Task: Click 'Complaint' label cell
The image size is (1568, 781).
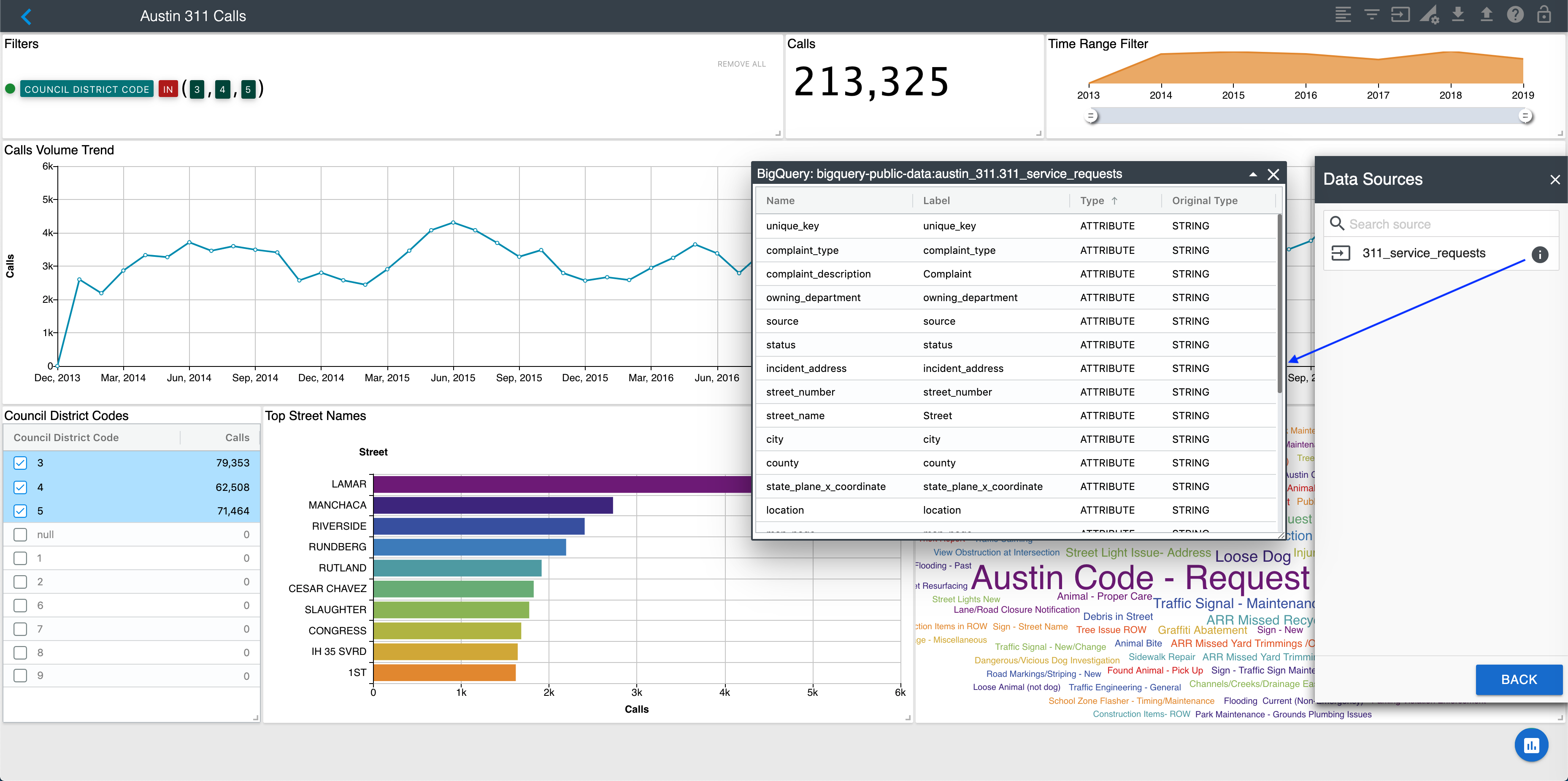Action: tap(947, 274)
